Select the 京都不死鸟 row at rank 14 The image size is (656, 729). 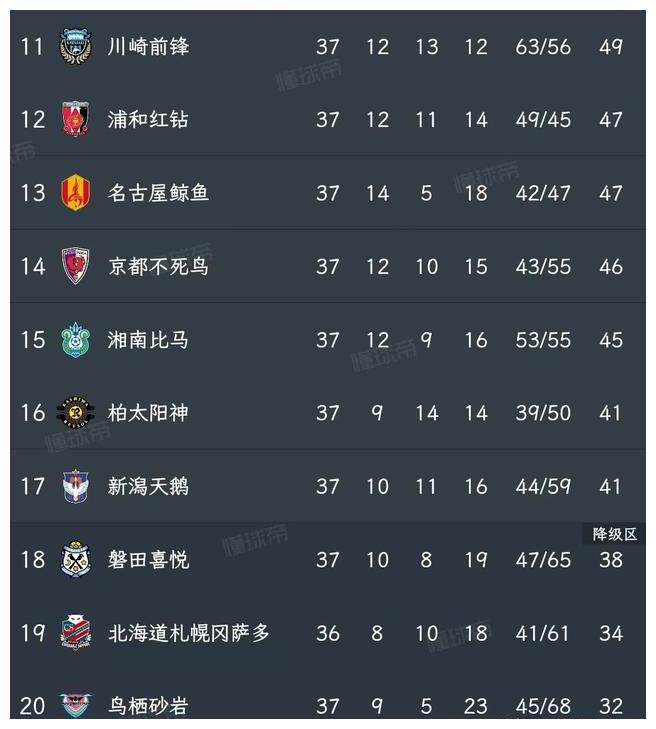328,266
